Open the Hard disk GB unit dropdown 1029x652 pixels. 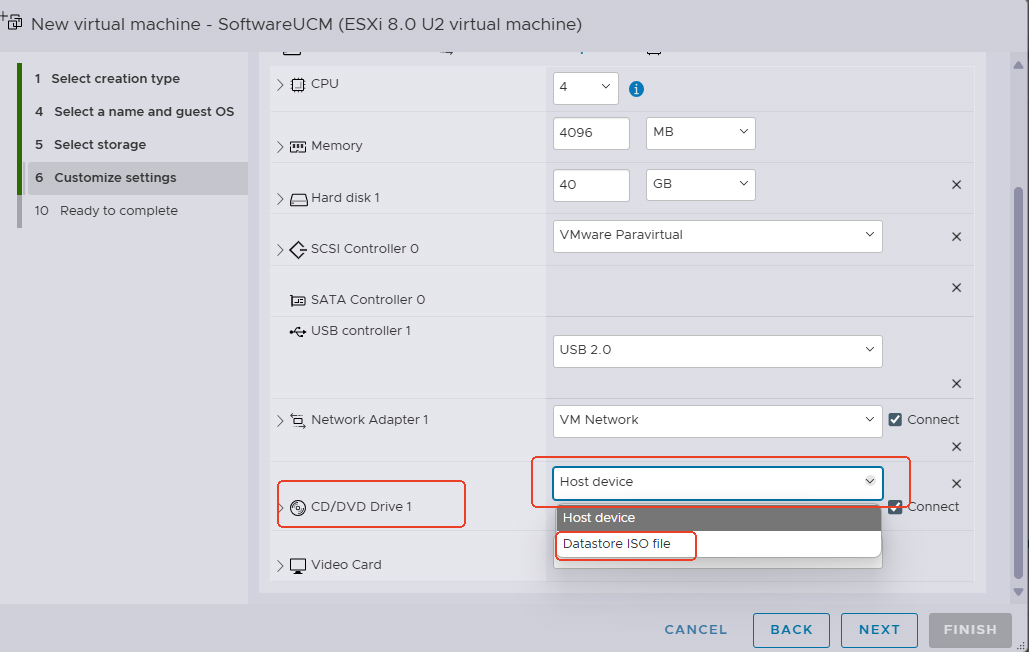coord(700,185)
